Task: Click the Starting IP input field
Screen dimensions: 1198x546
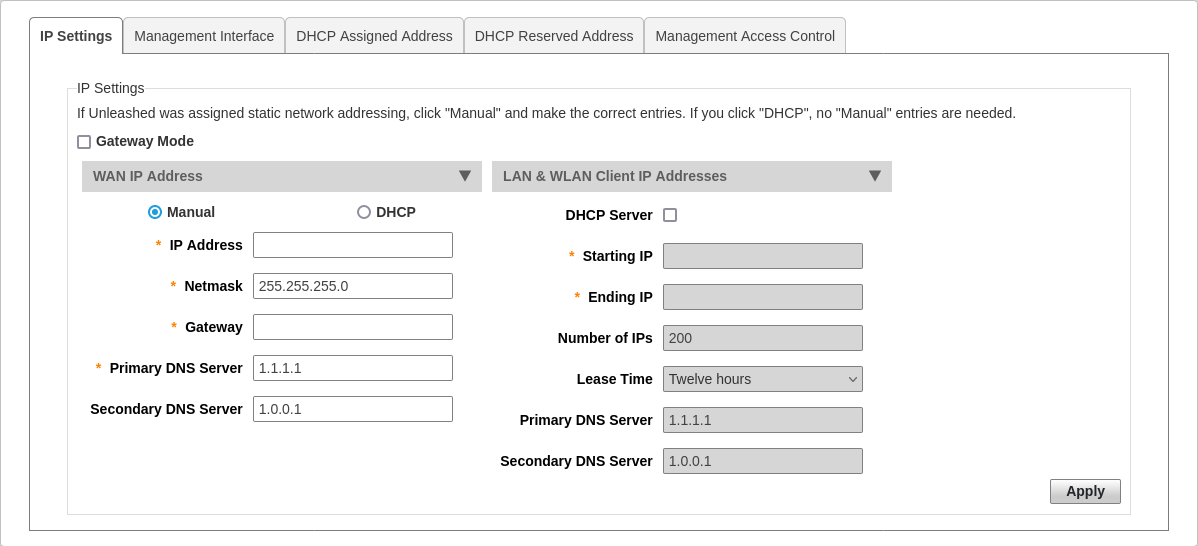Action: point(762,256)
